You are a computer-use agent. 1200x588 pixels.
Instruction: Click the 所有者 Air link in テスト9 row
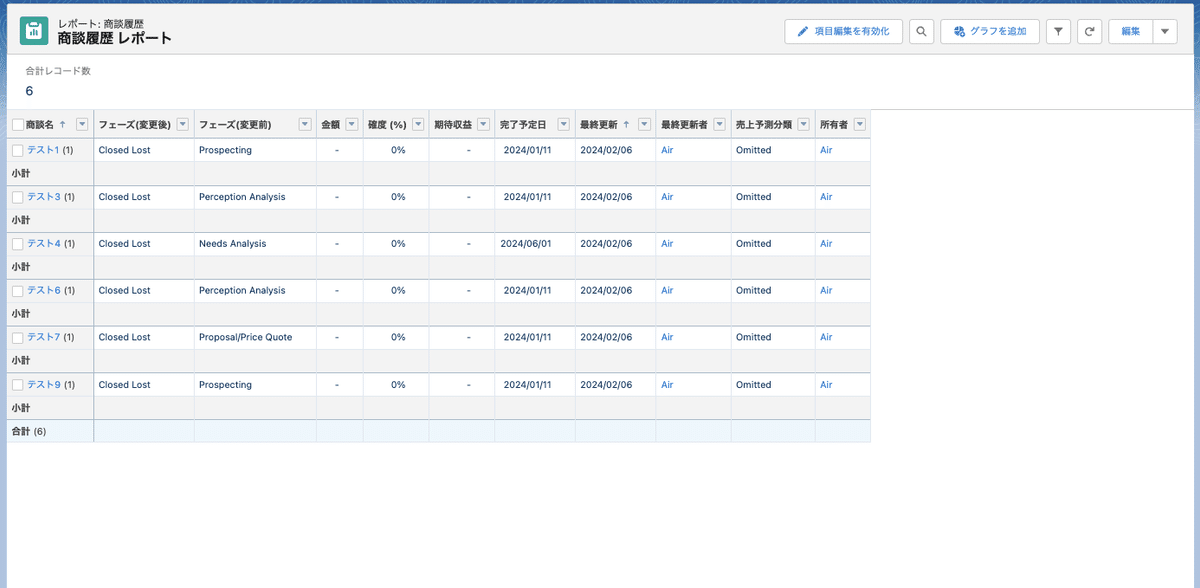tap(826, 385)
